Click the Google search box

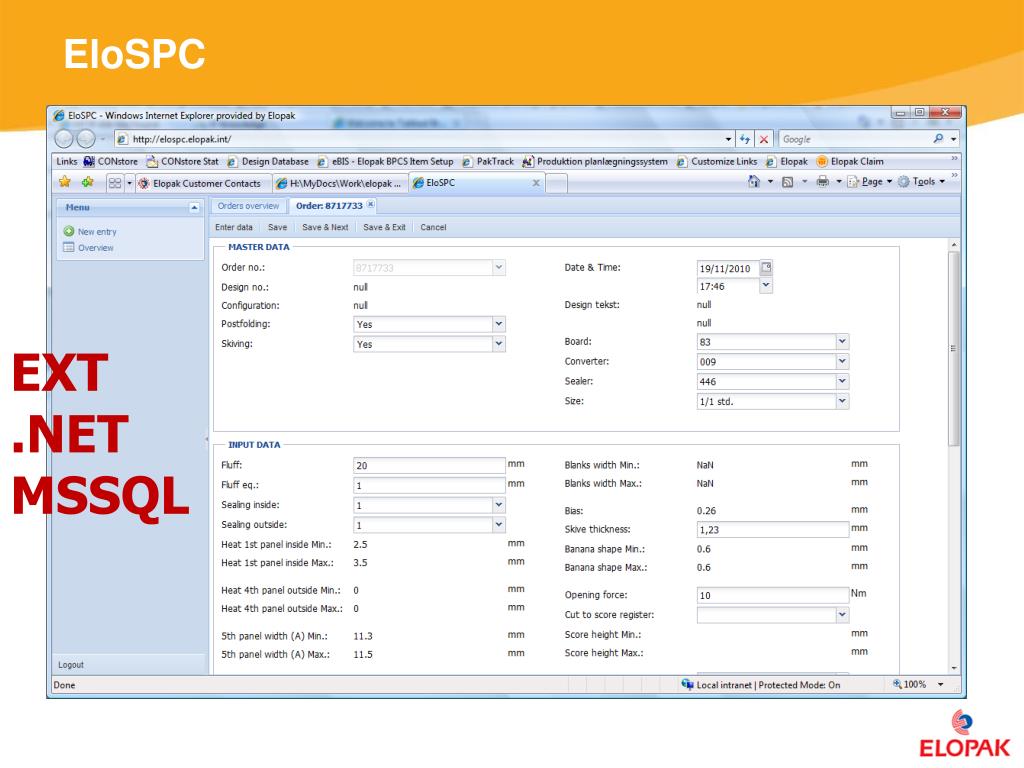pyautogui.click(x=854, y=138)
